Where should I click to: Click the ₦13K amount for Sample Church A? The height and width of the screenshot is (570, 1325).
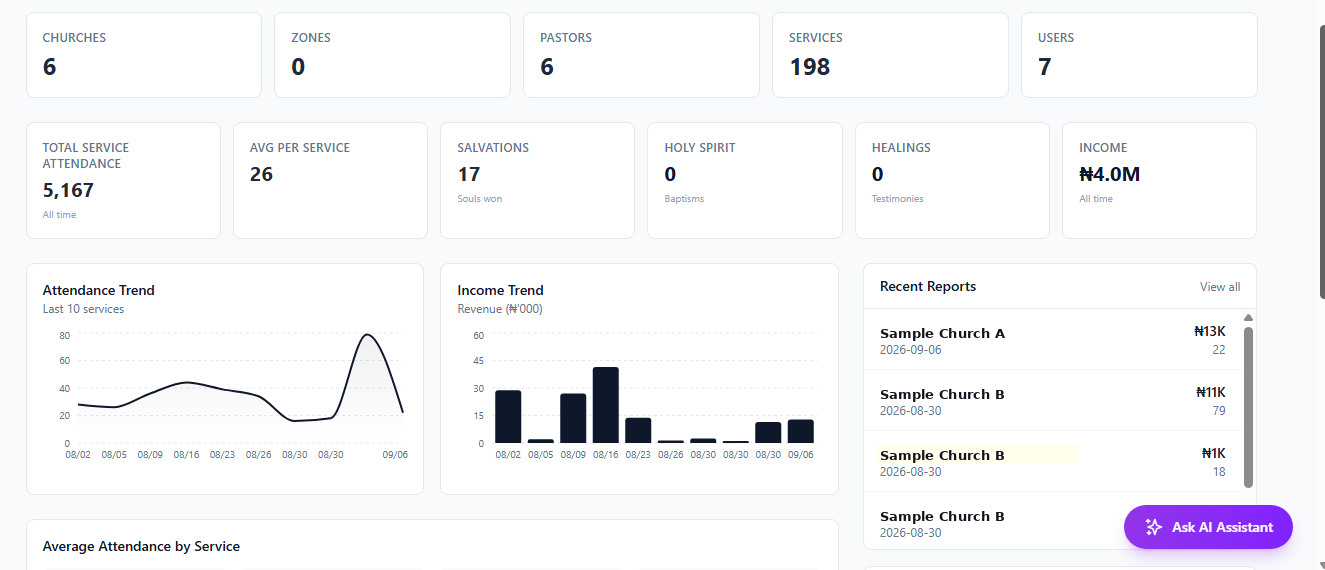click(1210, 332)
